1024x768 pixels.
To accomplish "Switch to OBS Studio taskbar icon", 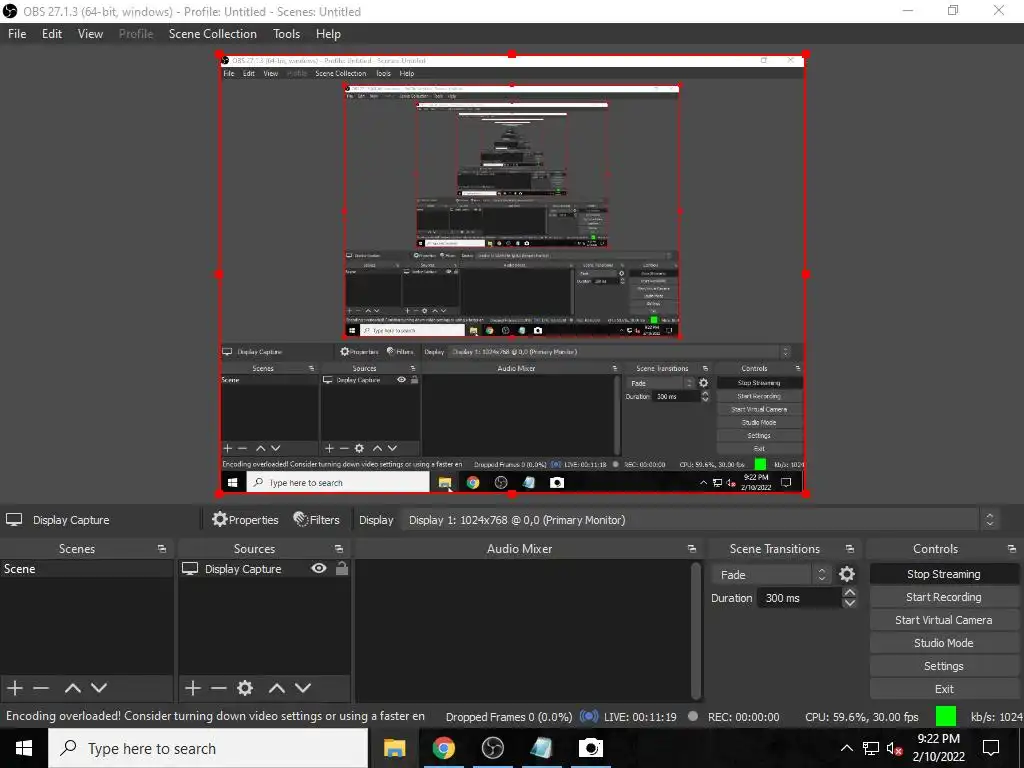I will pos(492,748).
